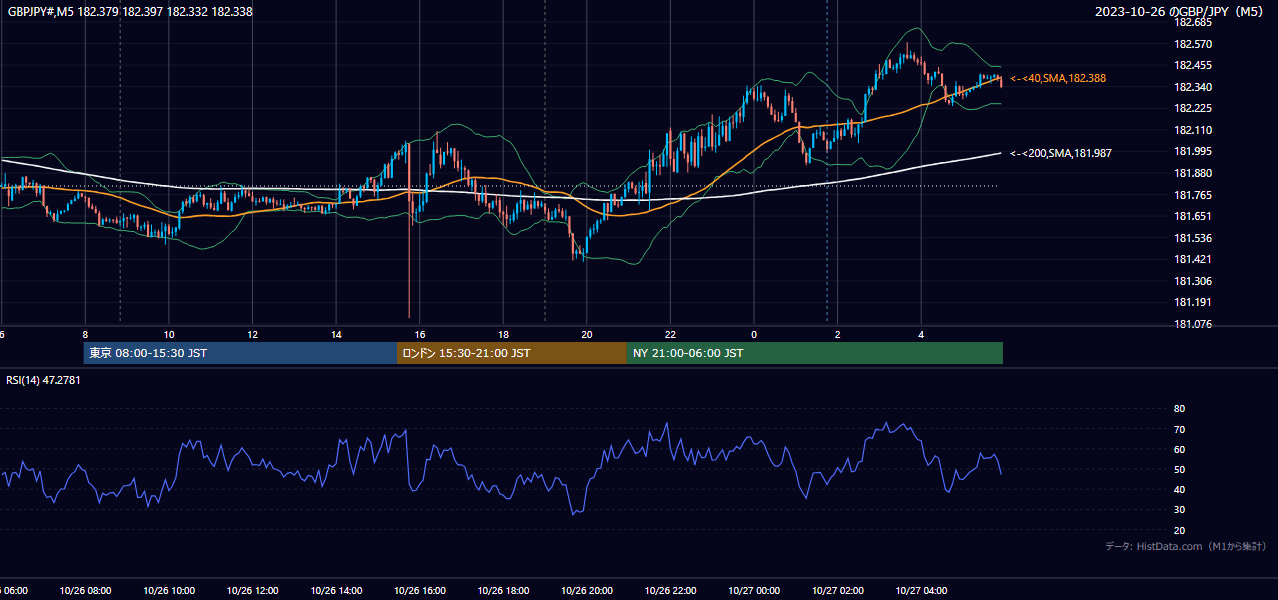The width and height of the screenshot is (1278, 600).
Task: Click hour 0 on the price chart time axis
Action: (x=754, y=335)
